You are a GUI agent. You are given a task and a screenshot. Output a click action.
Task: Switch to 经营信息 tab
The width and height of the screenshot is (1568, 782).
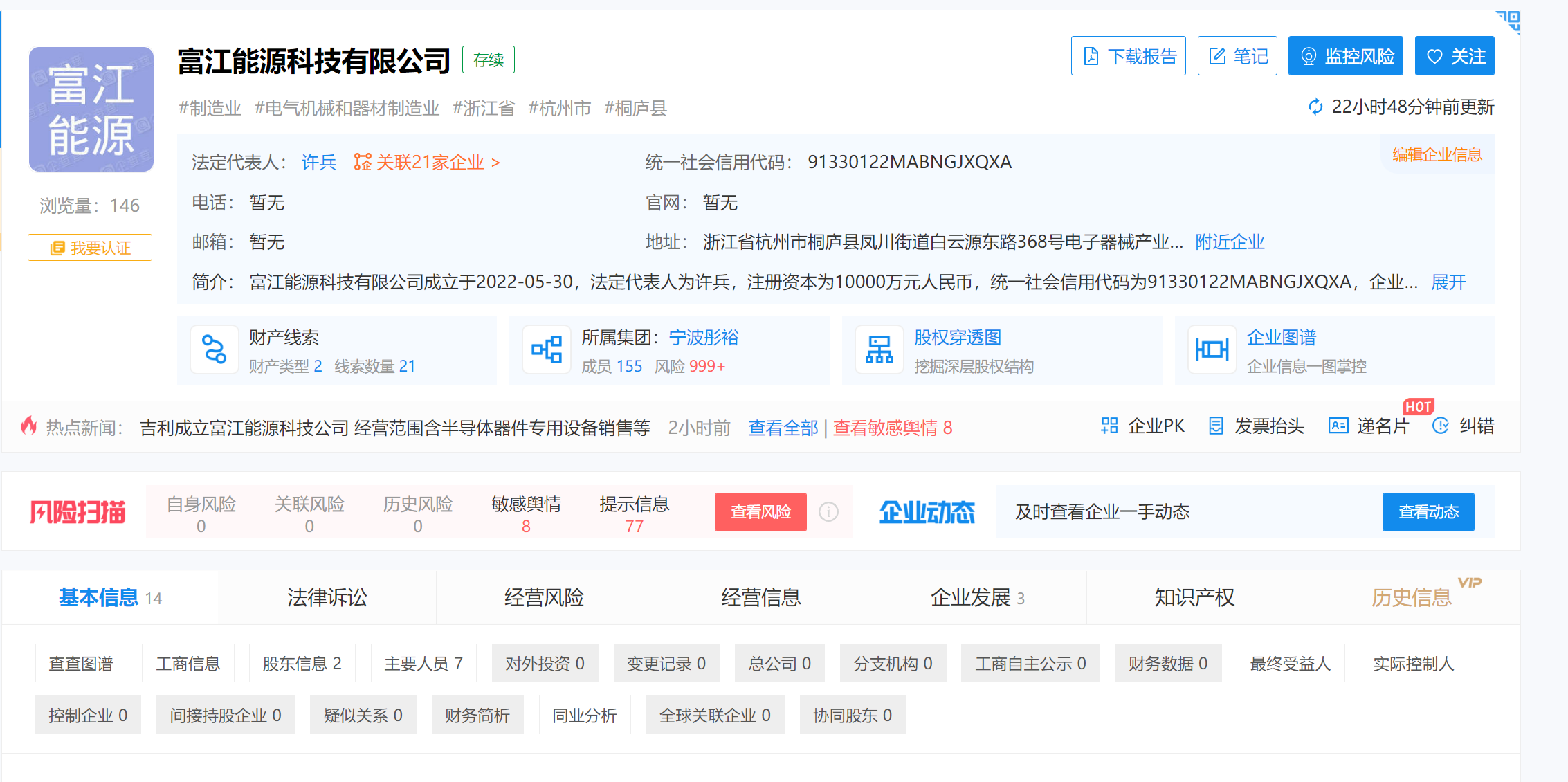coord(761,597)
